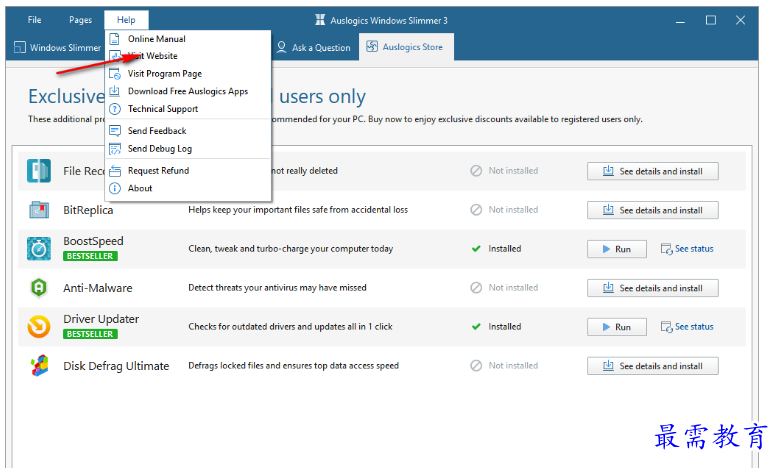
Task: Select Visit Website from Help menu
Action: (x=152, y=56)
